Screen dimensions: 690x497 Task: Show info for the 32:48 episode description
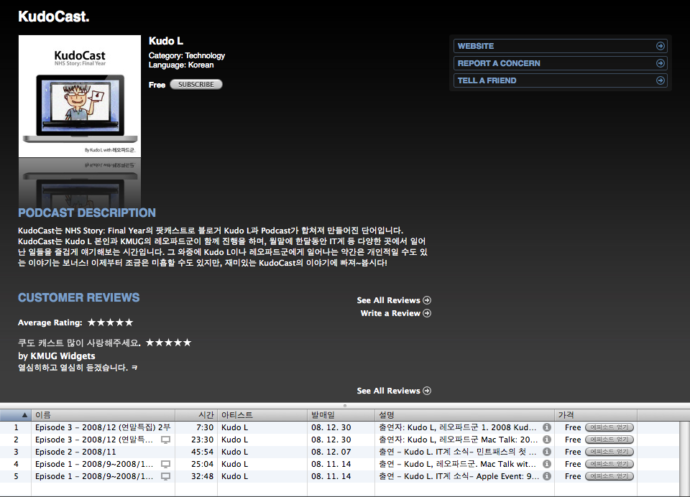547,476
